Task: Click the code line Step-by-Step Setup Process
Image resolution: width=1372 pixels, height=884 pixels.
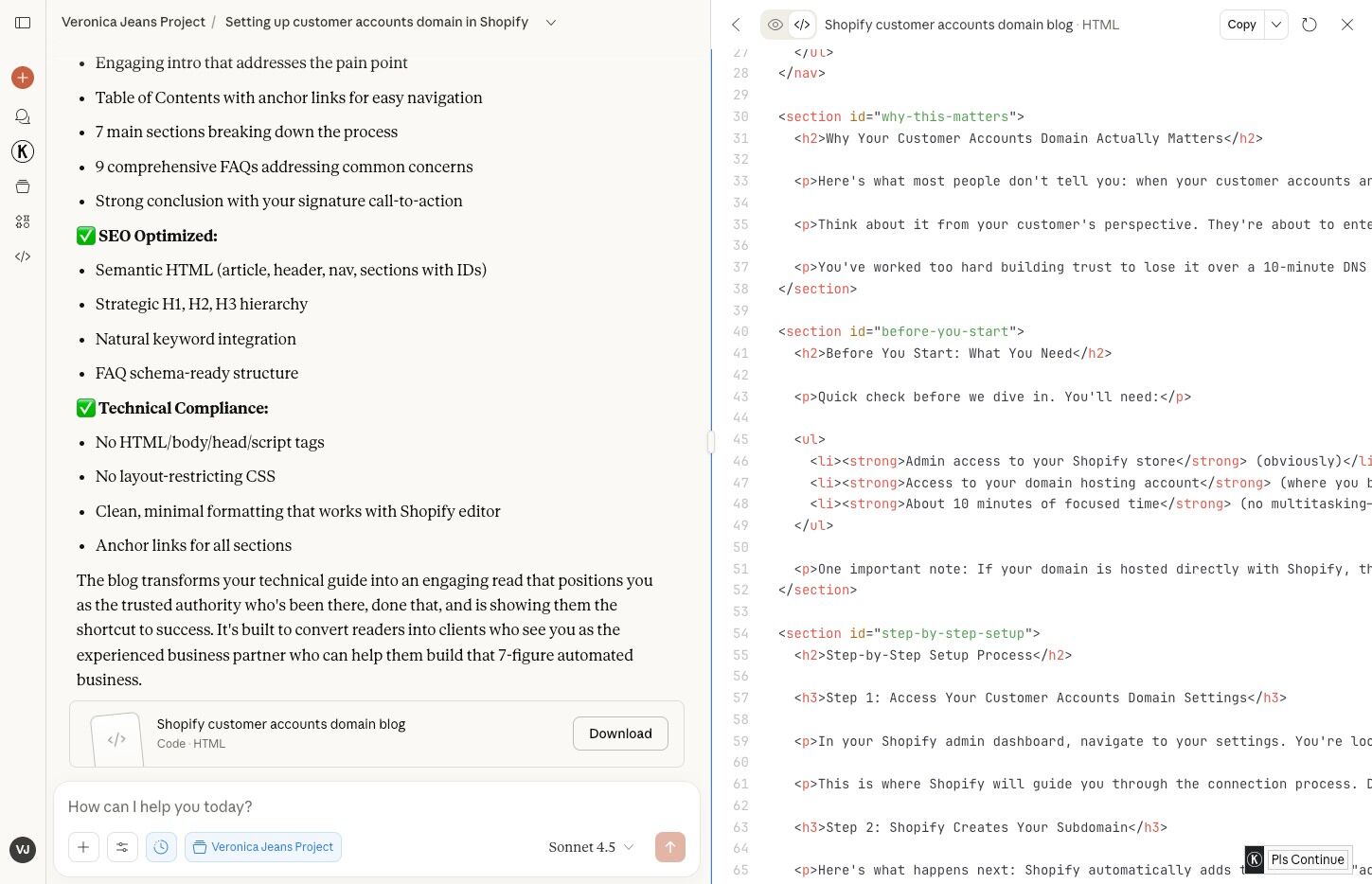Action: 933,655
